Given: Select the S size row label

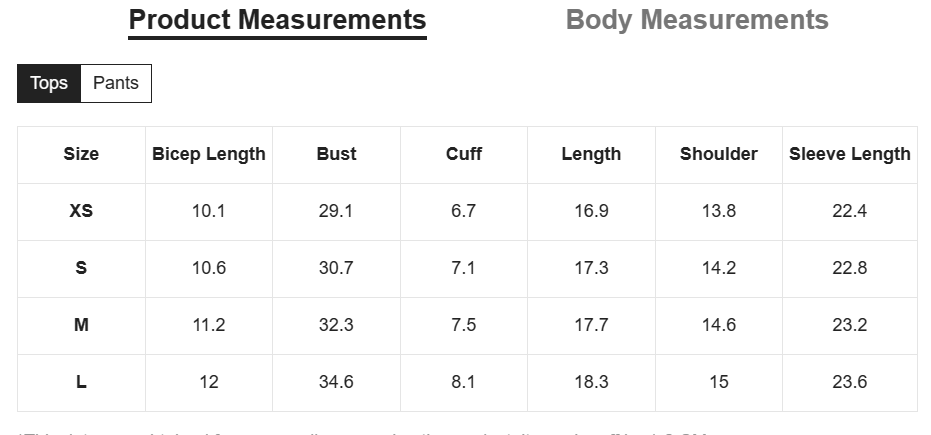Looking at the screenshot, I should (x=81, y=268).
